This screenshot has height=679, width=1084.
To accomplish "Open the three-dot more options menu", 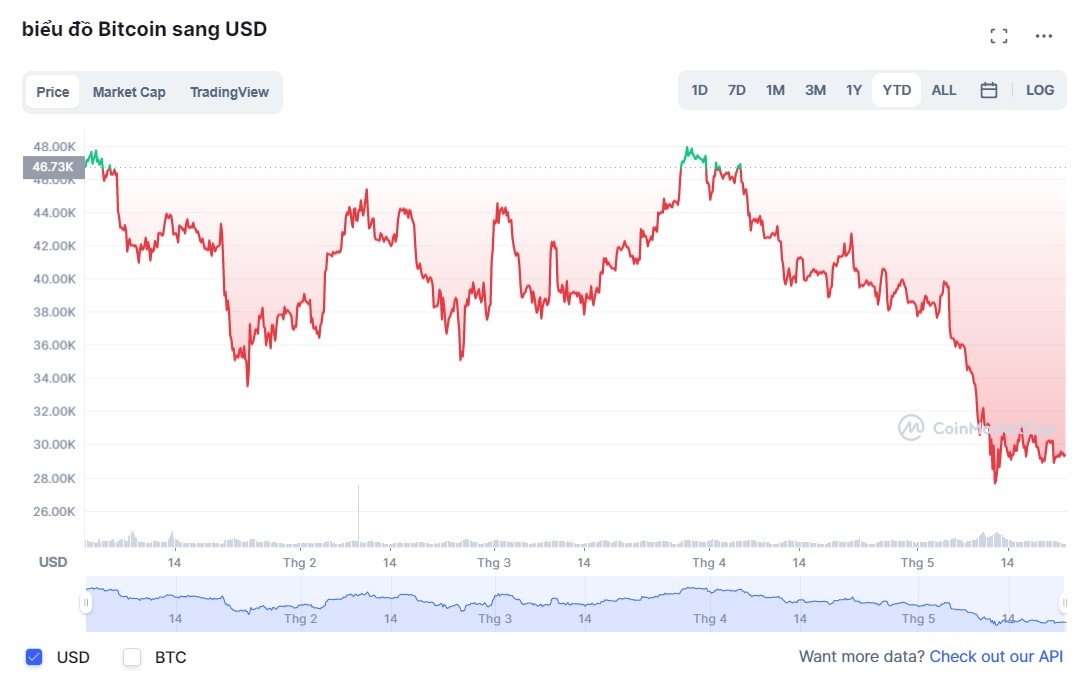I will pyautogui.click(x=1044, y=36).
